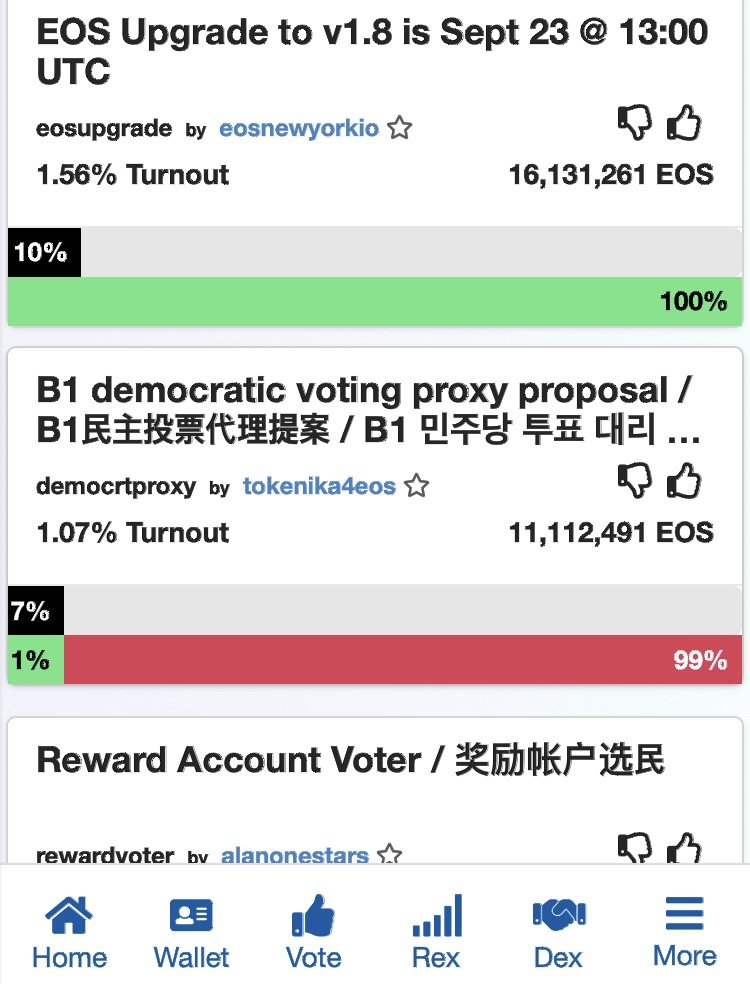Thumbs up the Reward Account Voter proposal
Viewport: 750px width, 984px height.
(x=685, y=850)
